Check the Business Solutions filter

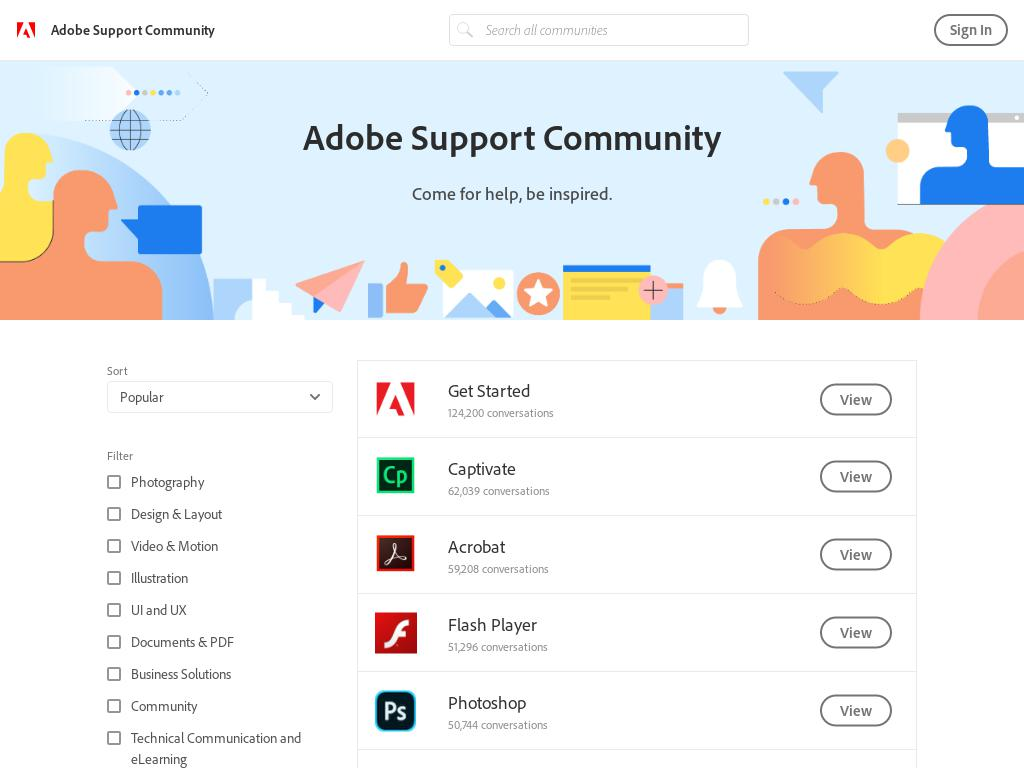114,674
